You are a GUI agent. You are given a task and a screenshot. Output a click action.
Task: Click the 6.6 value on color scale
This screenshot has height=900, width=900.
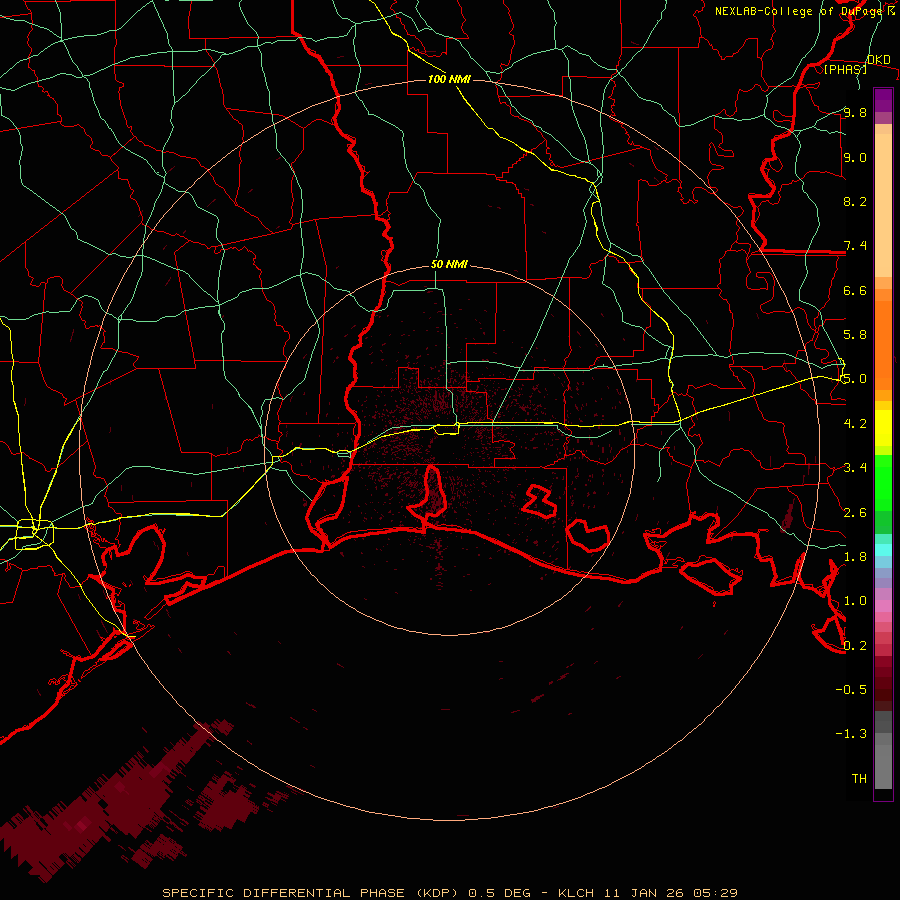[855, 290]
